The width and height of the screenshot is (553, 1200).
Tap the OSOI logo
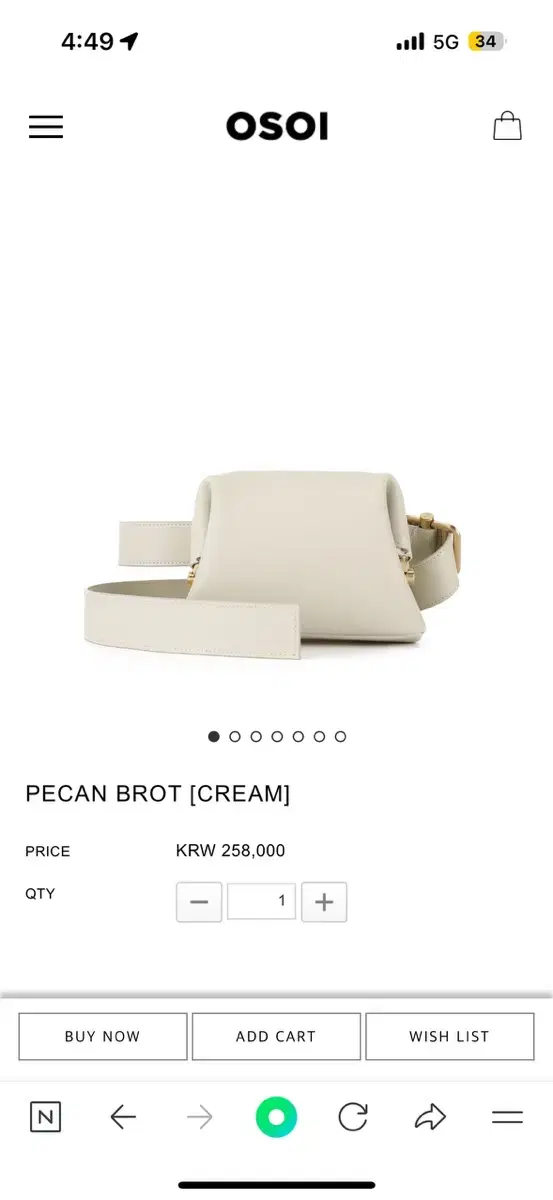pyautogui.click(x=277, y=126)
